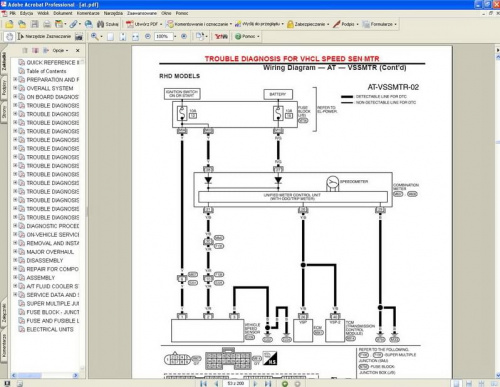Close the bookmarks navigation pane

tap(78, 50)
